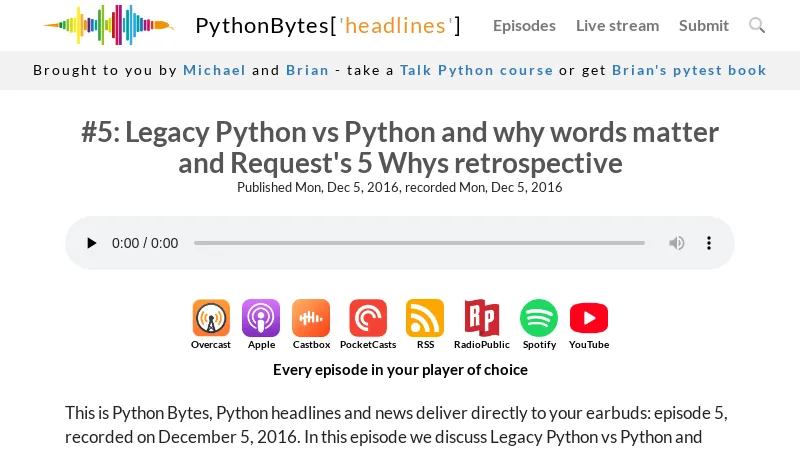Click the Michael host link
This screenshot has height=450, width=800.
coord(214,70)
